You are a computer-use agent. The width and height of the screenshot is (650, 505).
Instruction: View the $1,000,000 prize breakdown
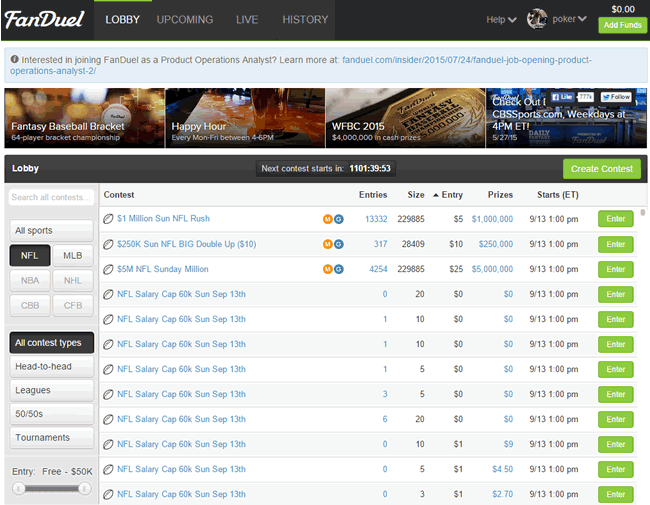(492, 219)
